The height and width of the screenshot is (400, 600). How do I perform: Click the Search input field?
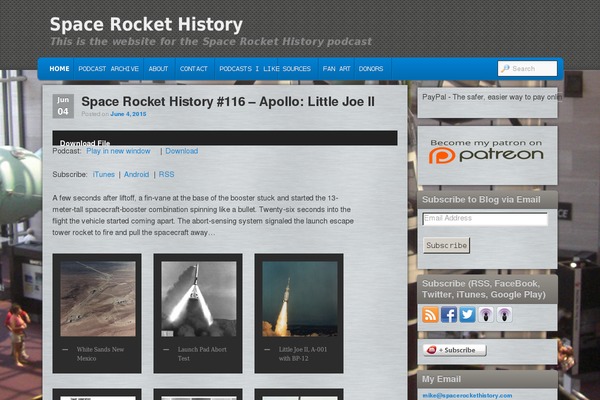click(527, 69)
